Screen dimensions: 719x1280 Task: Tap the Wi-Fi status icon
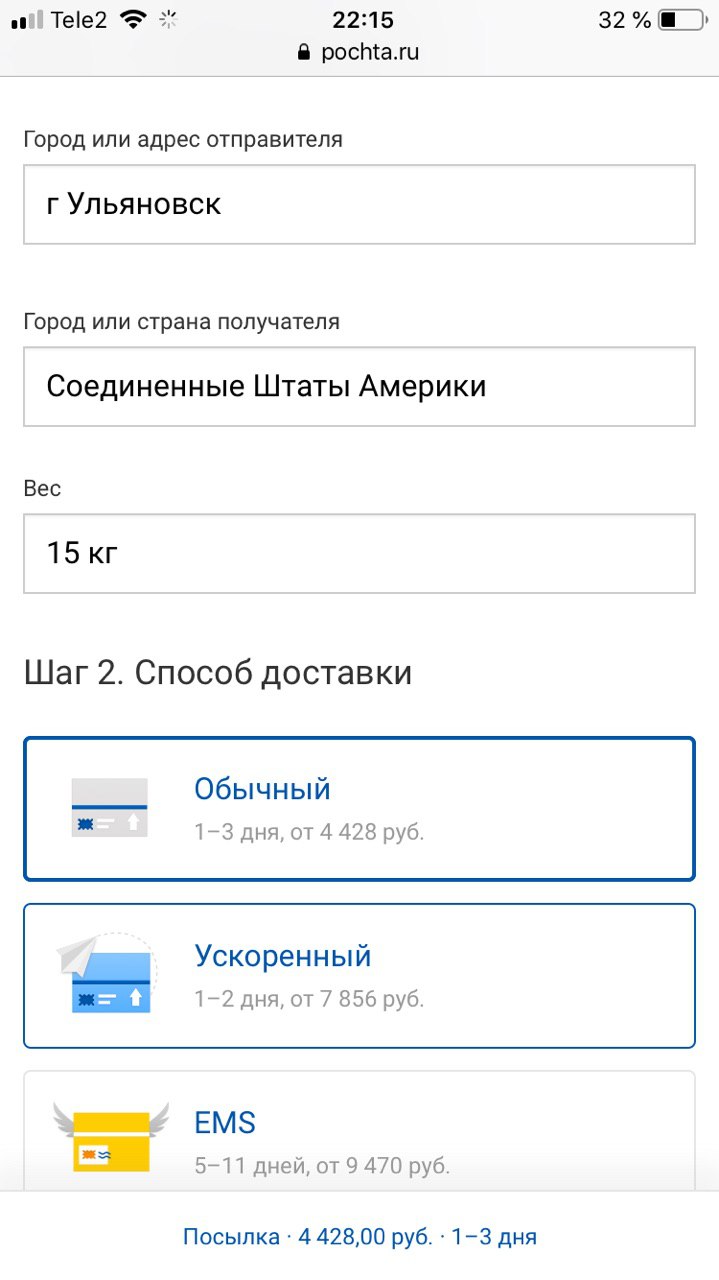tap(131, 19)
